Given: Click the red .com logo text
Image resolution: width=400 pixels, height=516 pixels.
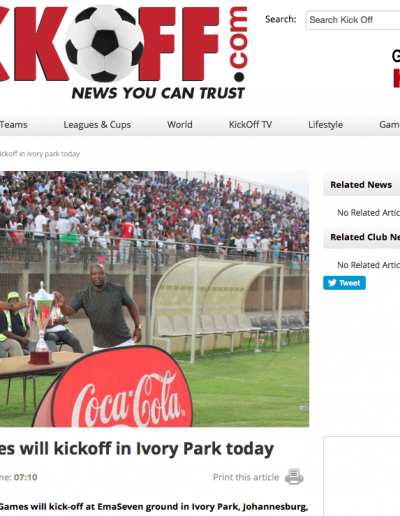Looking at the screenshot, I should click(239, 44).
